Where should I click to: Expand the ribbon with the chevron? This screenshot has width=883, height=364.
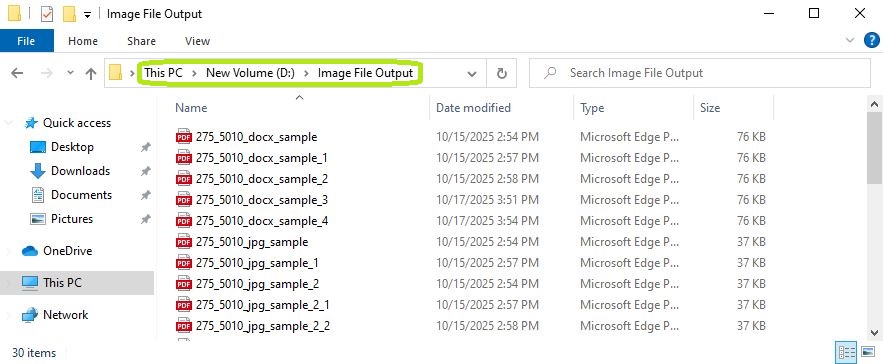coord(850,40)
